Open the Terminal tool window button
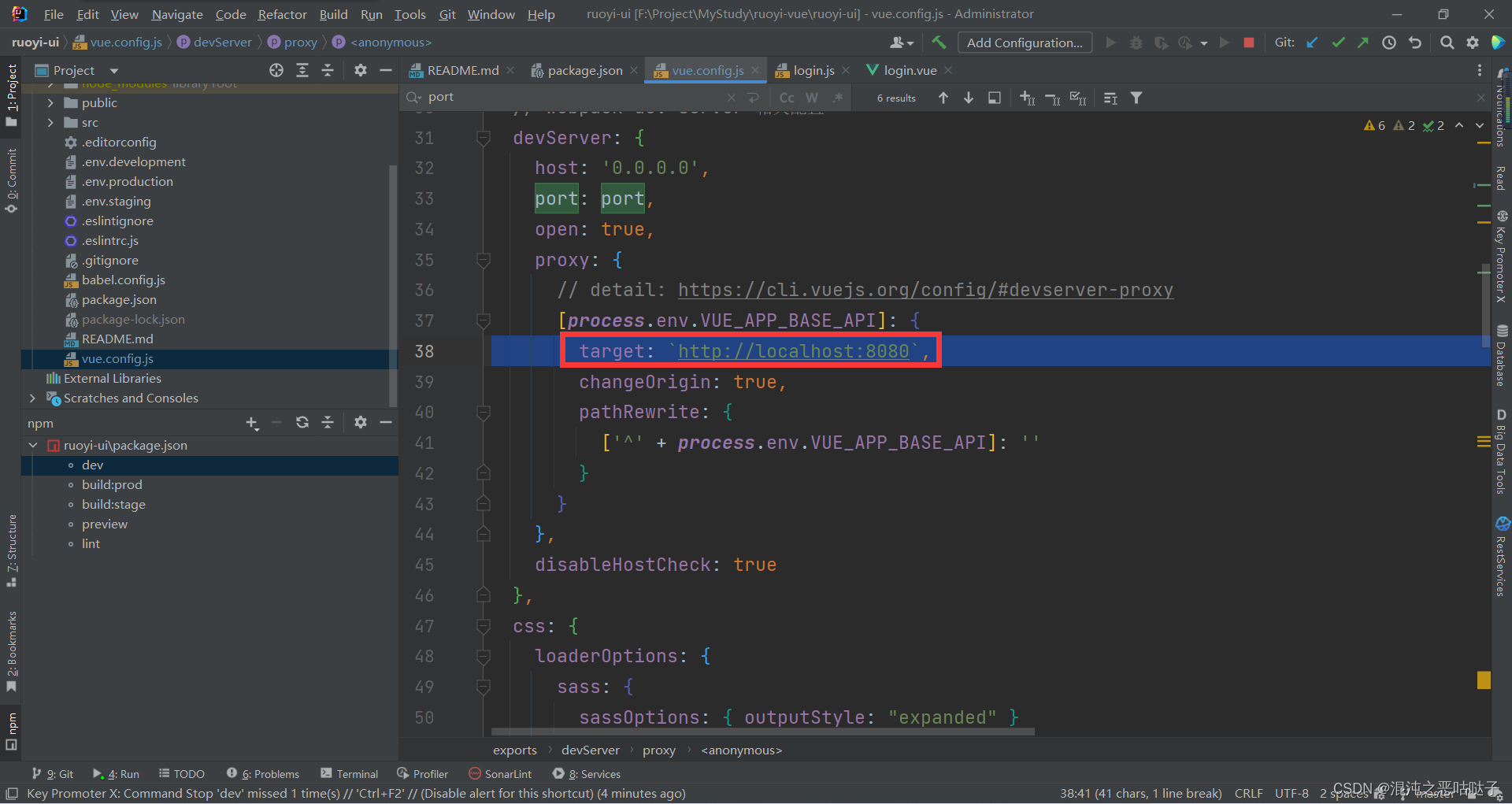Screen dimensions: 1512x804 click(350, 774)
